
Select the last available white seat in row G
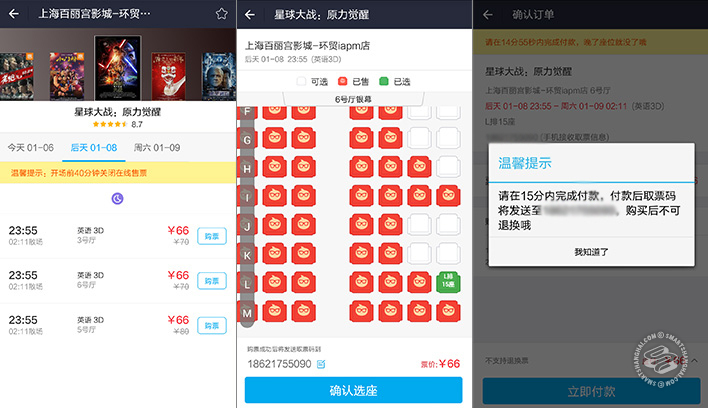tap(448, 138)
